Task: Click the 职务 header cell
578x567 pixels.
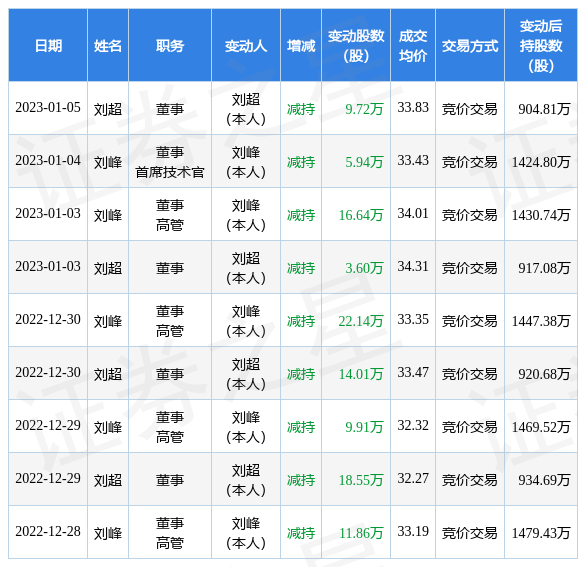Action: pyautogui.click(x=170, y=46)
